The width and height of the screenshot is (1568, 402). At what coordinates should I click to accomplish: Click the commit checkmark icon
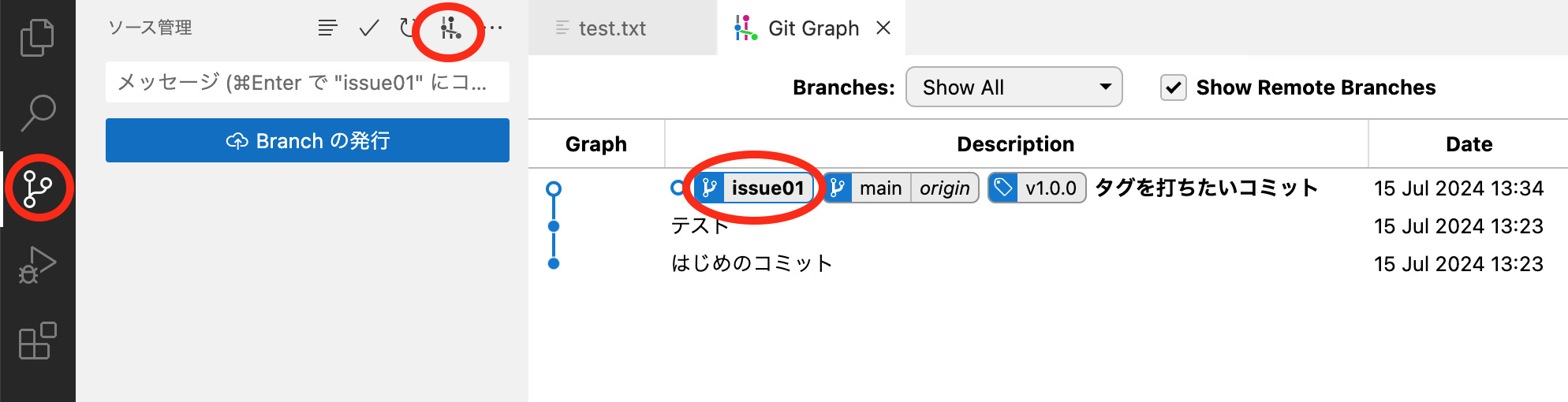pos(369,28)
